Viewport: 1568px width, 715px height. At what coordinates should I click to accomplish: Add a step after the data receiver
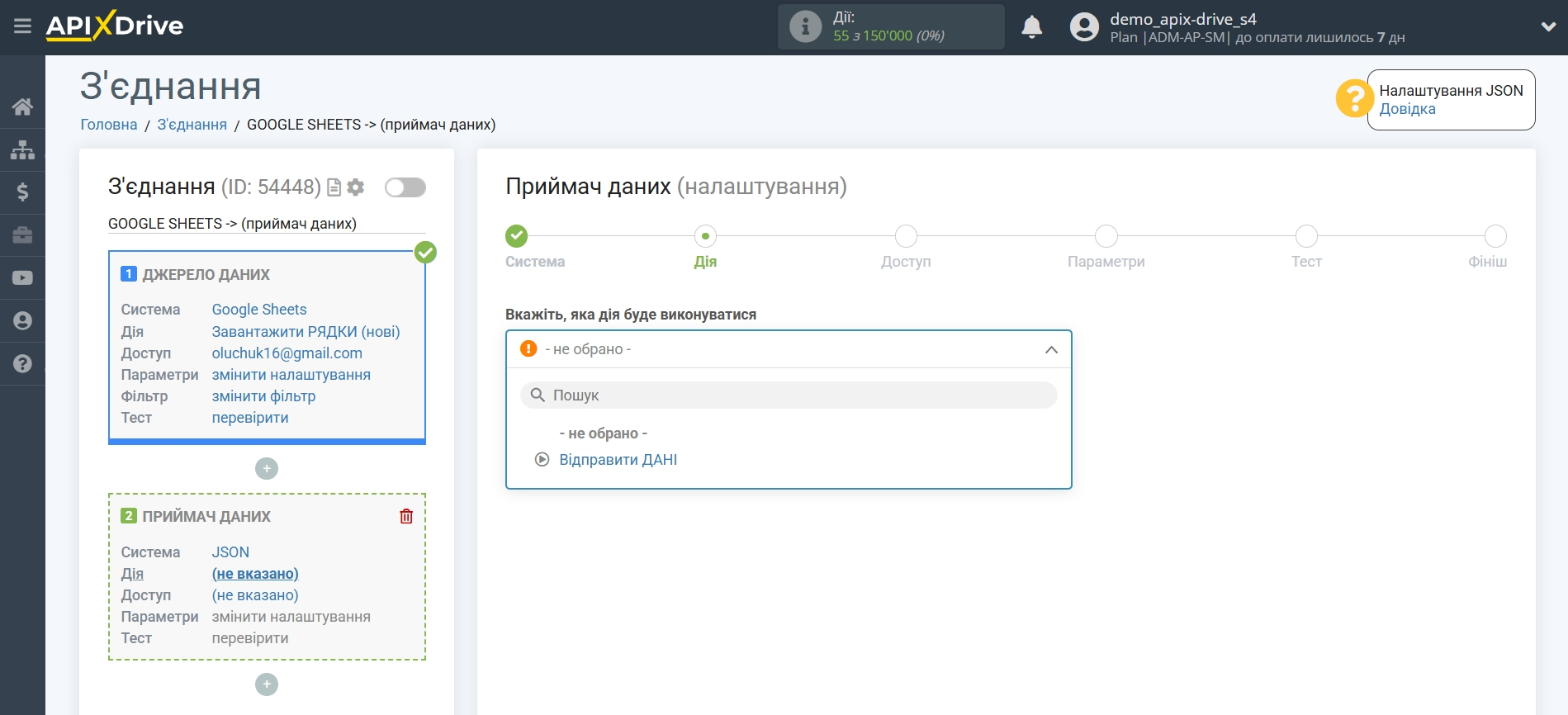[267, 684]
